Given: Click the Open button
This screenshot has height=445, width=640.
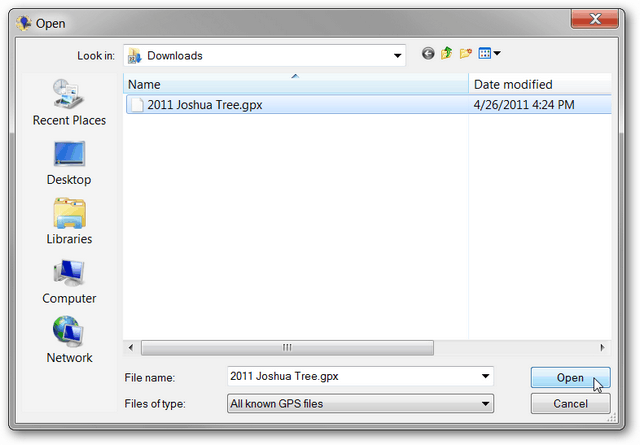Looking at the screenshot, I should [570, 378].
